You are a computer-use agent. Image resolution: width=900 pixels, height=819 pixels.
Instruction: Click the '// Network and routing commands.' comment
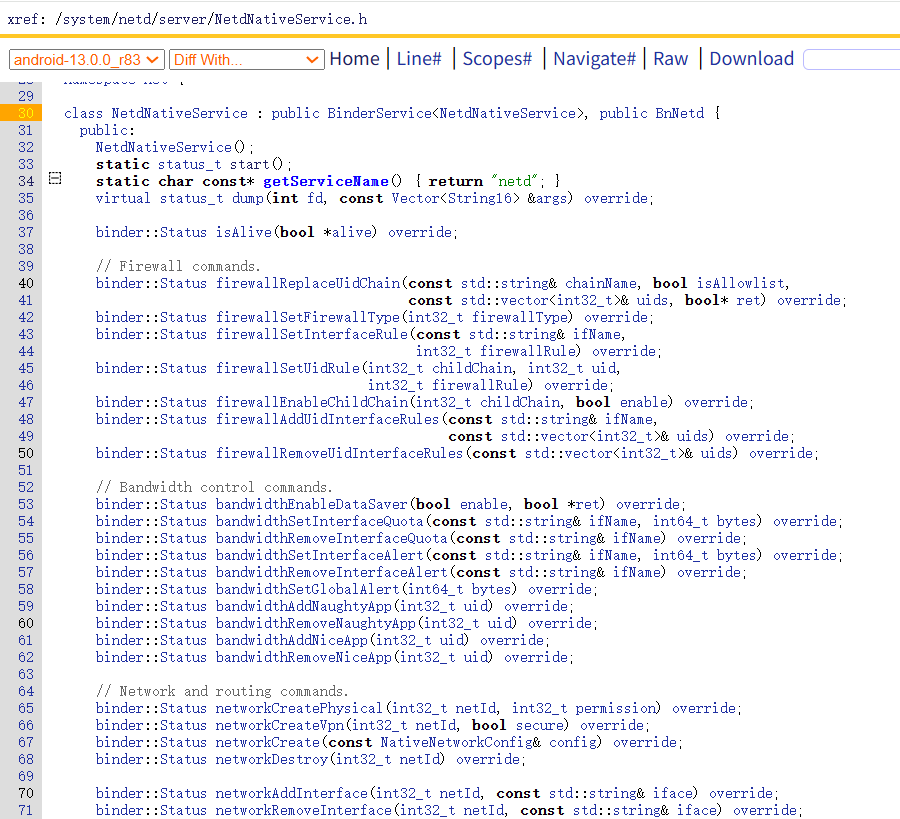[222, 691]
